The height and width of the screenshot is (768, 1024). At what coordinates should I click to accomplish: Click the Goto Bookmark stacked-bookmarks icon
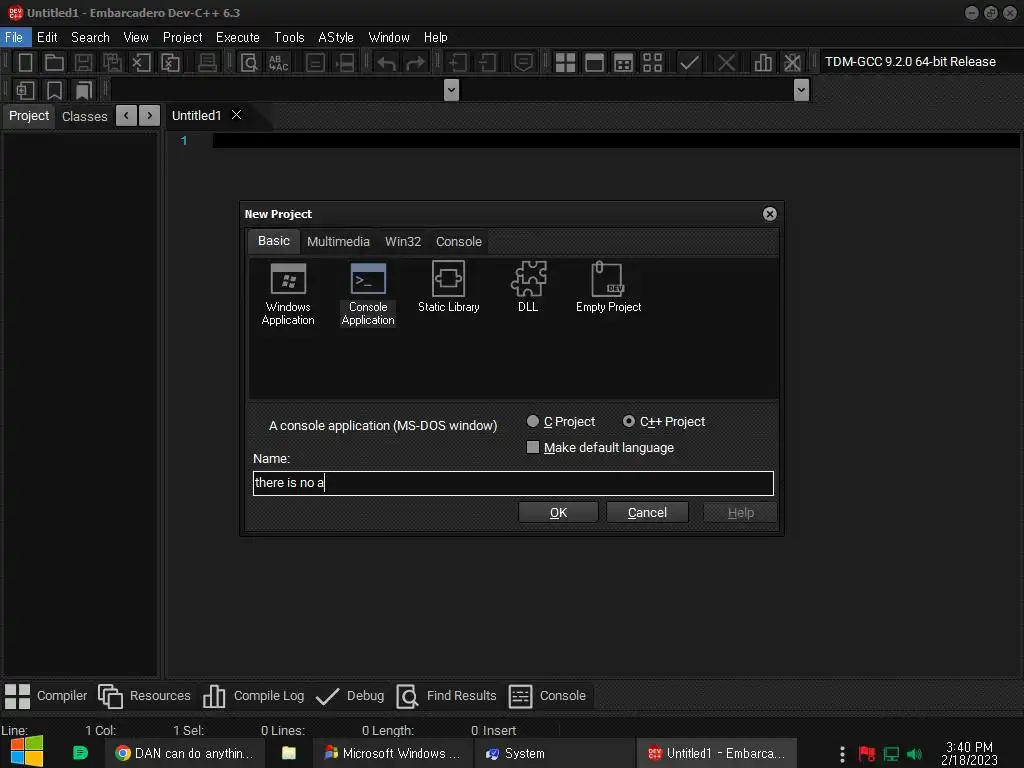tap(83, 90)
